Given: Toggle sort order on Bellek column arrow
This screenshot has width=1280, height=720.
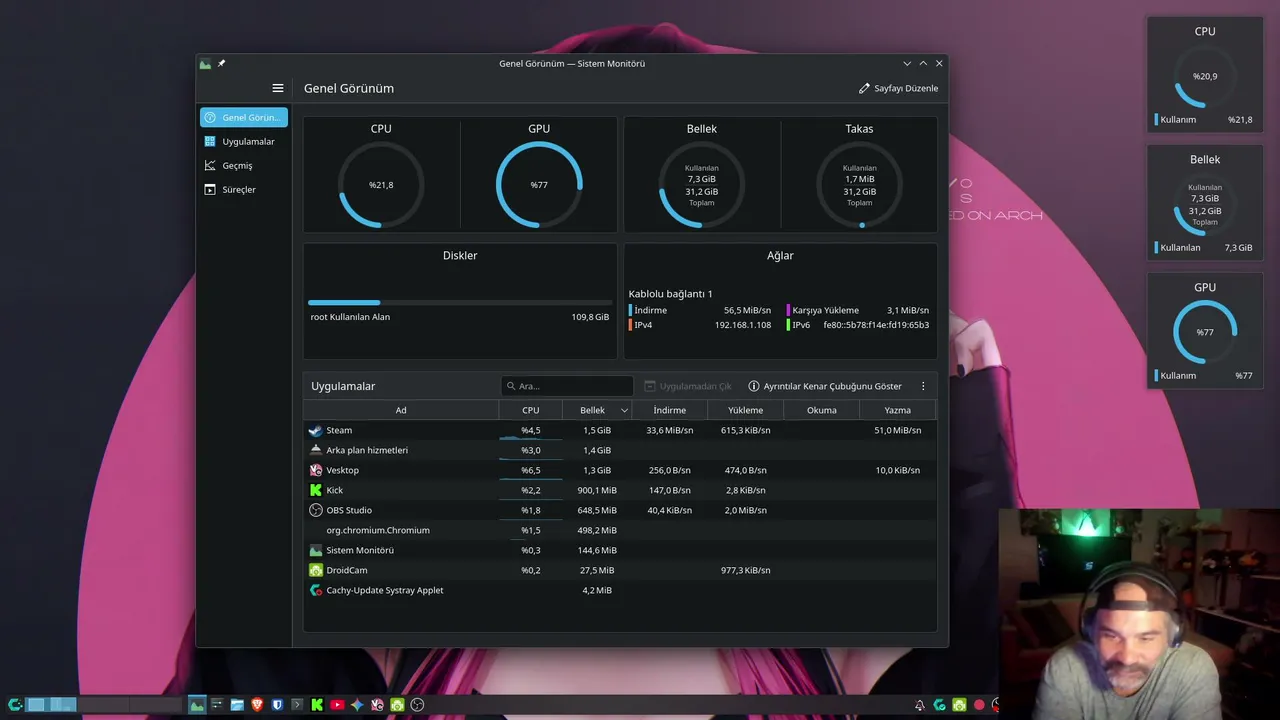Looking at the screenshot, I should click(x=625, y=410).
